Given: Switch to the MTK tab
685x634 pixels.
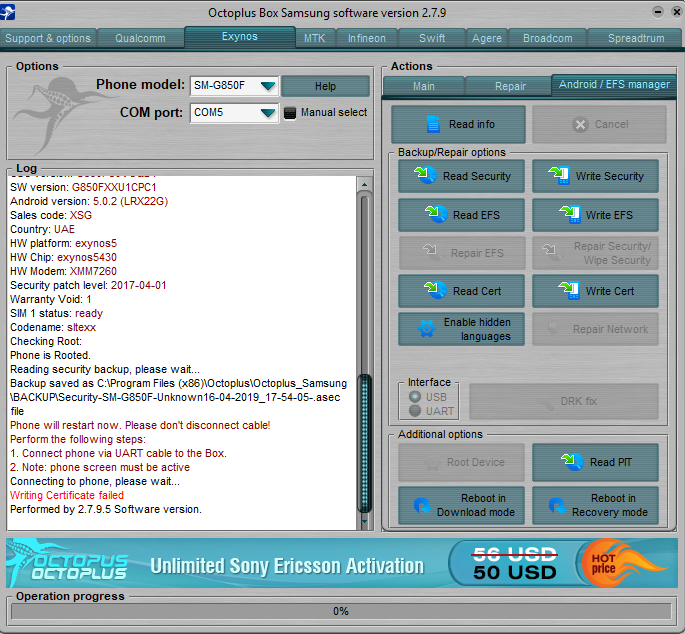Looking at the screenshot, I should pyautogui.click(x=315, y=38).
